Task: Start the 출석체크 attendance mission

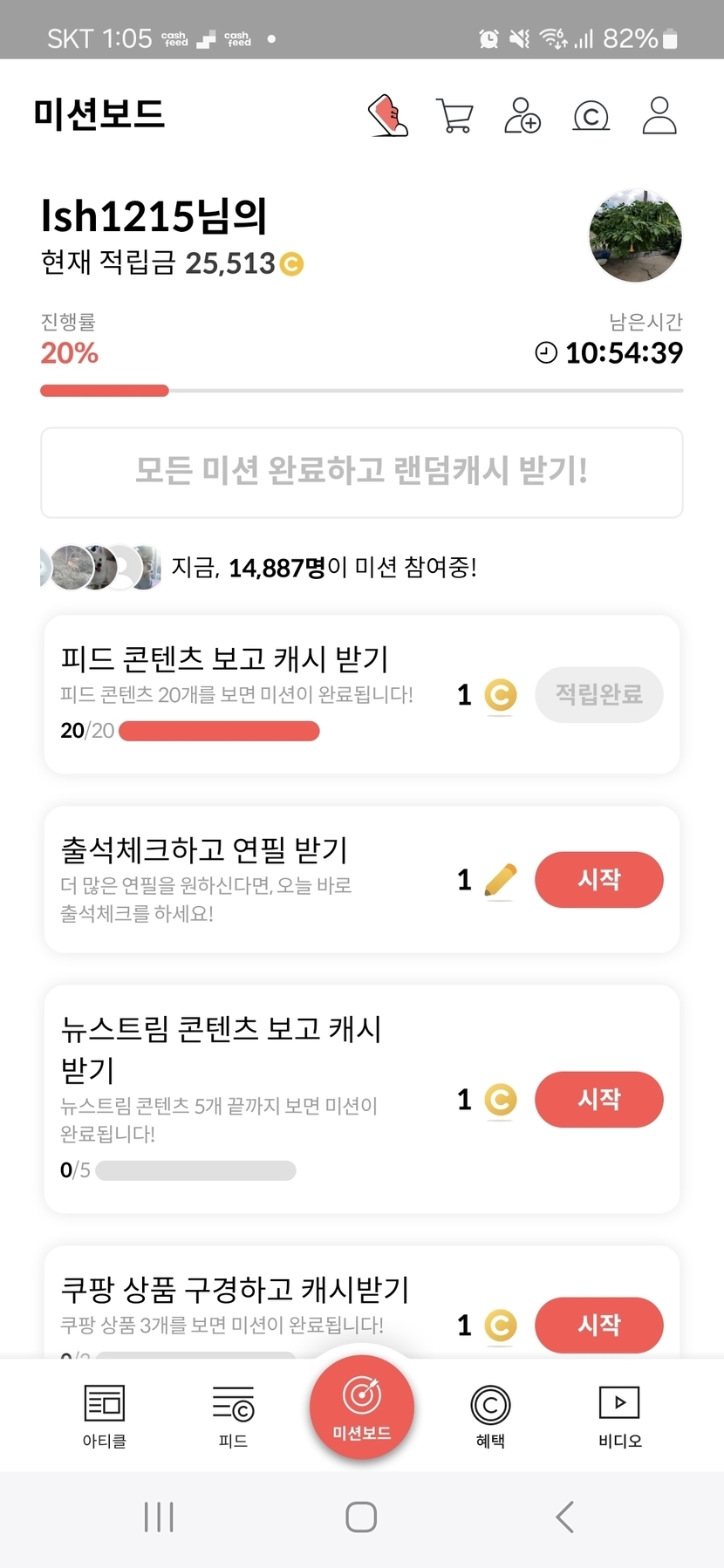Action: (598, 879)
